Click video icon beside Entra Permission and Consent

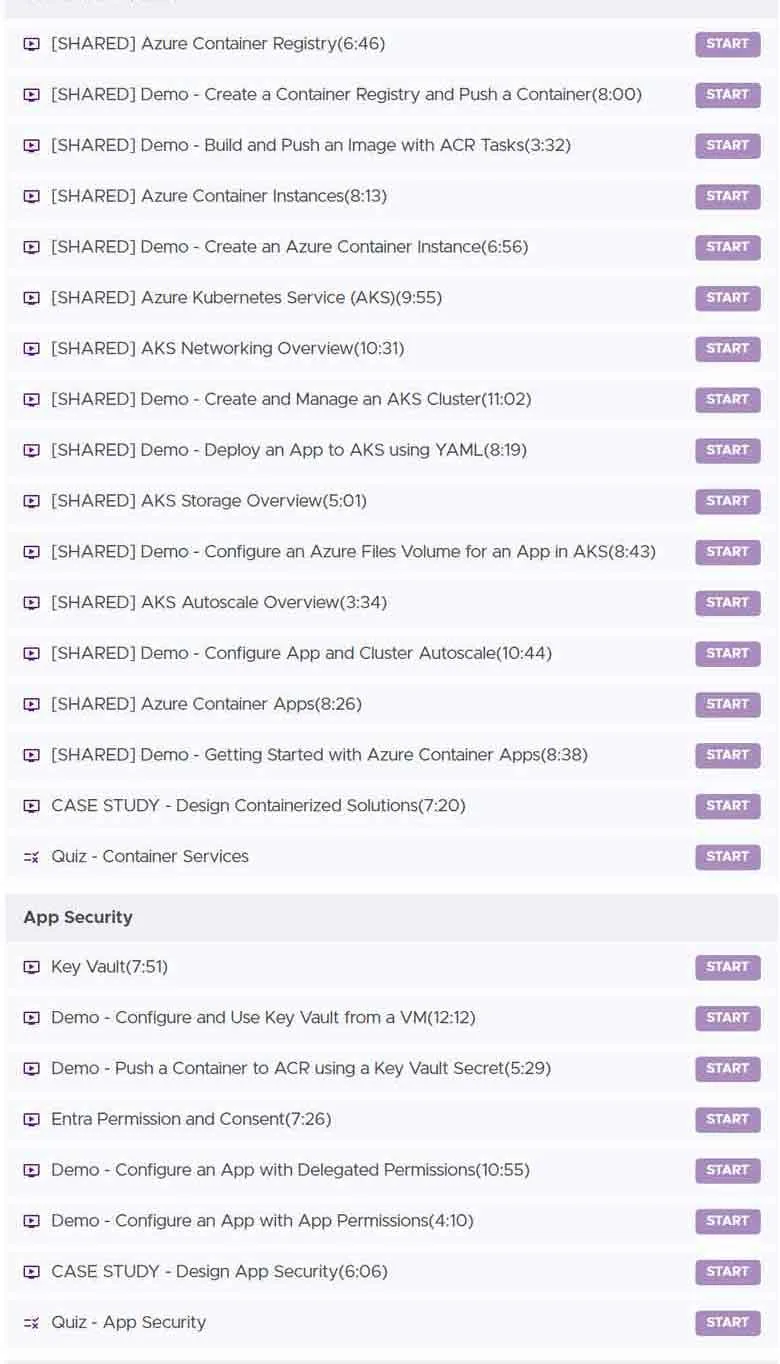pos(32,1120)
